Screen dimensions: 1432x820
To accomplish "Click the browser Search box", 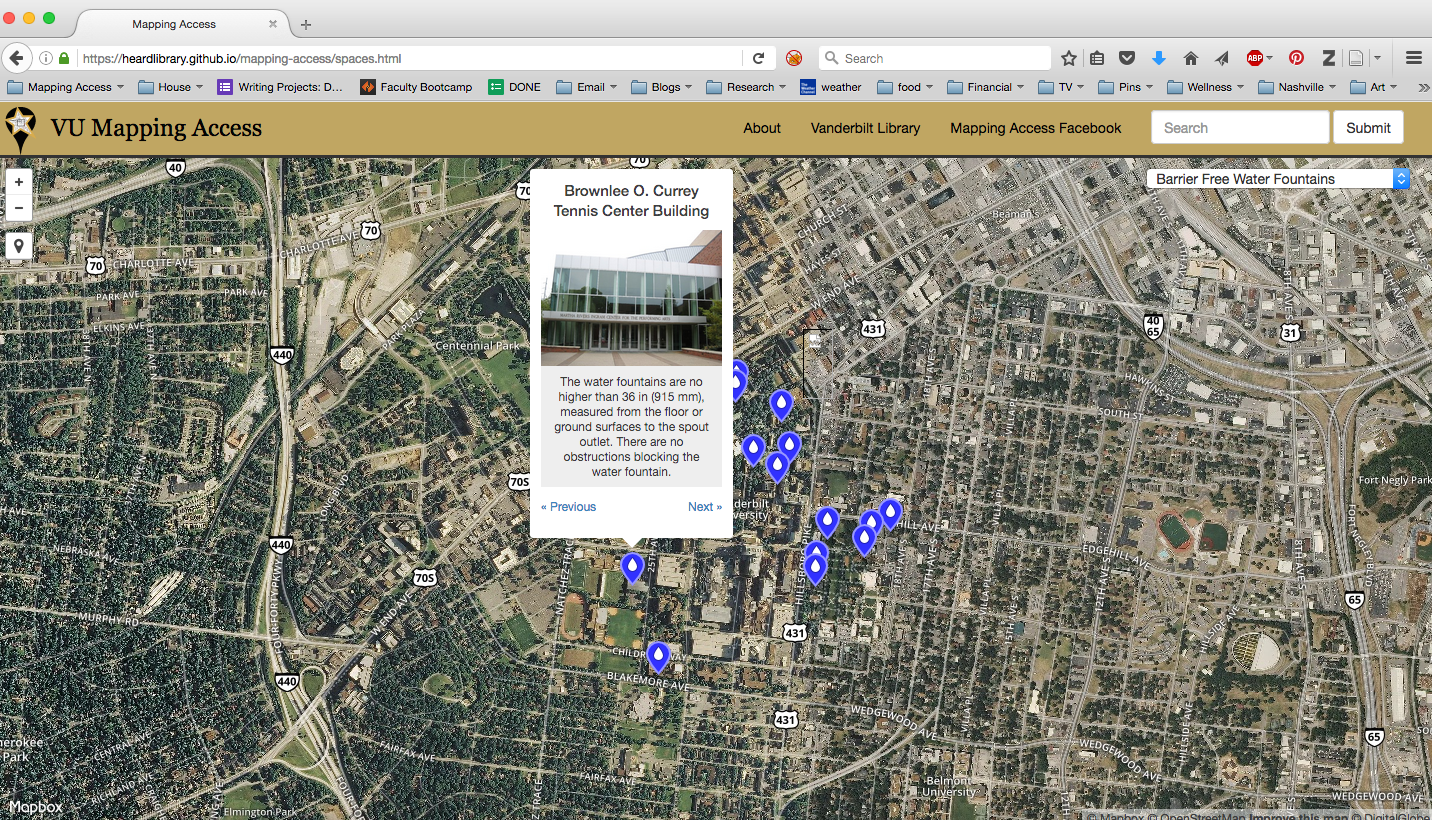I will [x=935, y=58].
